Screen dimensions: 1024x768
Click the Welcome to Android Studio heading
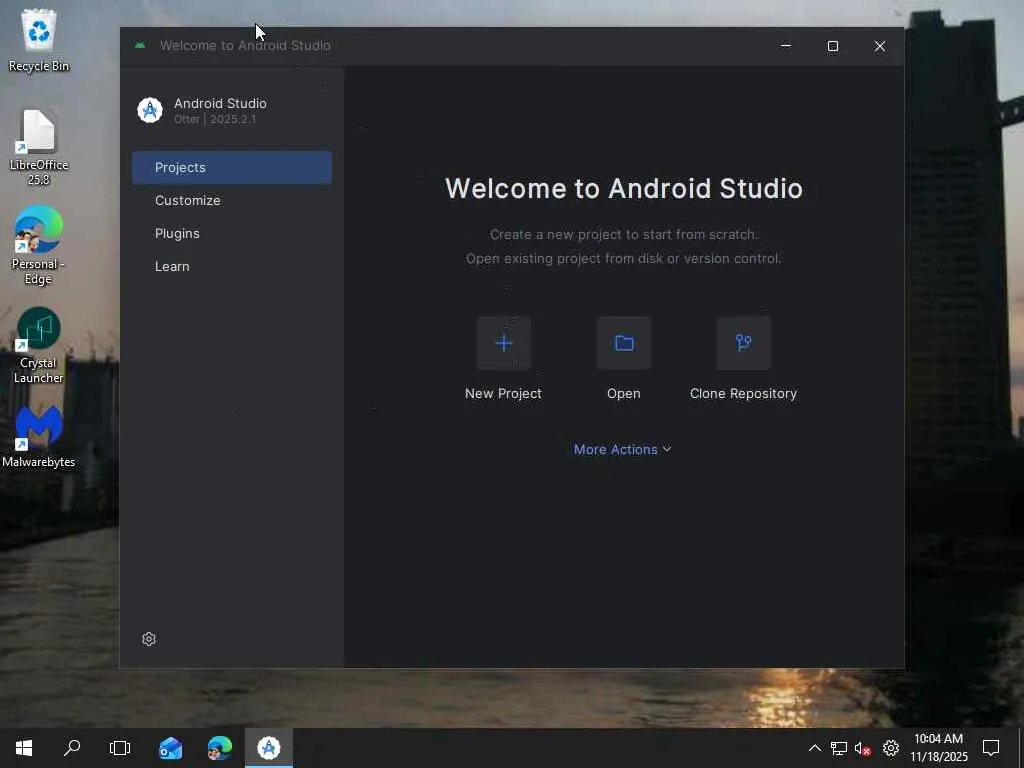(x=624, y=188)
